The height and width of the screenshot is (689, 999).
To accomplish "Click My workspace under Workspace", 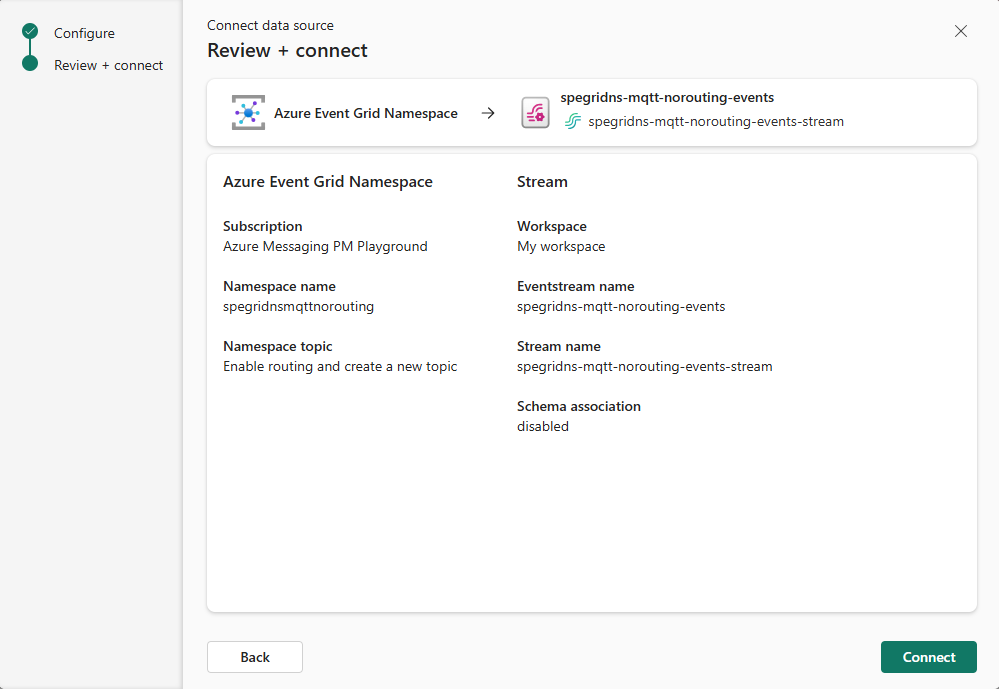I will [561, 246].
